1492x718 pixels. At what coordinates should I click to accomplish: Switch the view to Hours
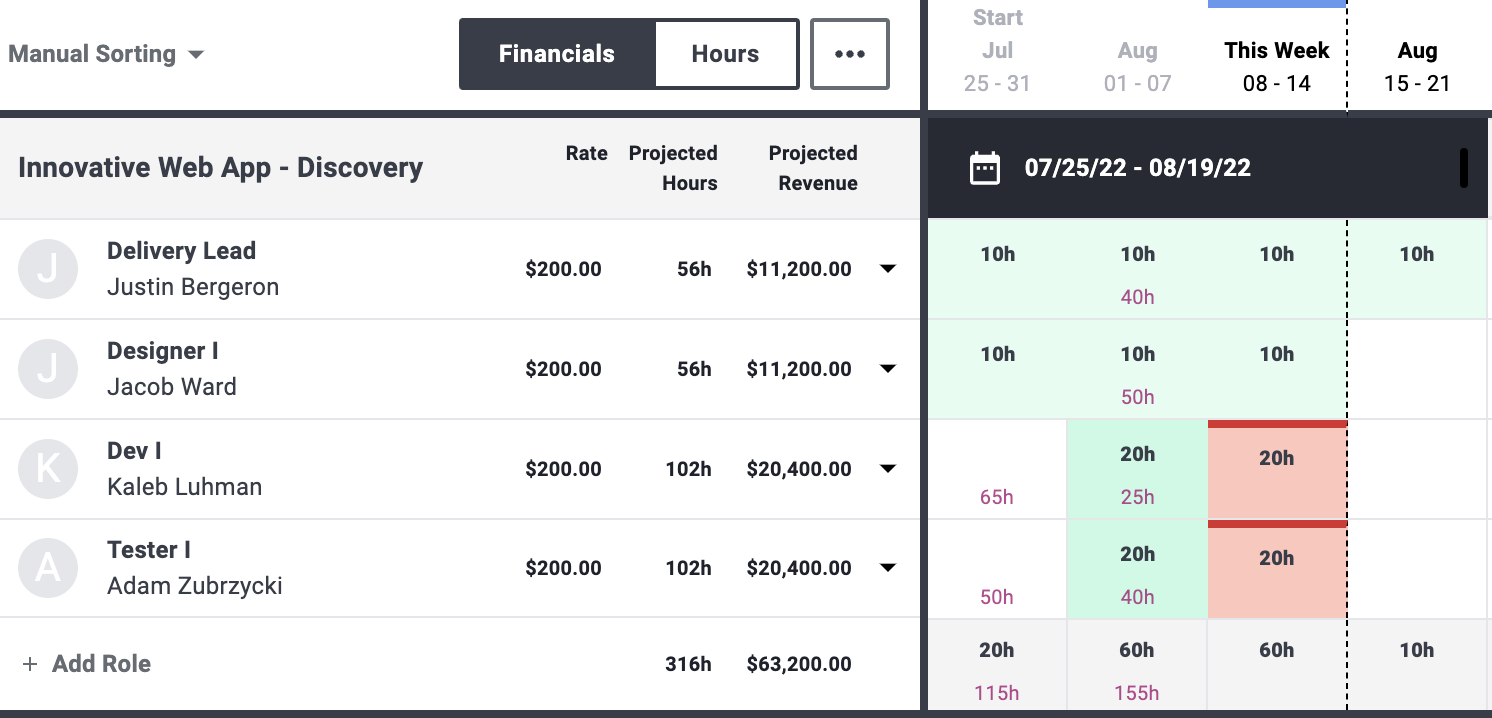coord(725,54)
